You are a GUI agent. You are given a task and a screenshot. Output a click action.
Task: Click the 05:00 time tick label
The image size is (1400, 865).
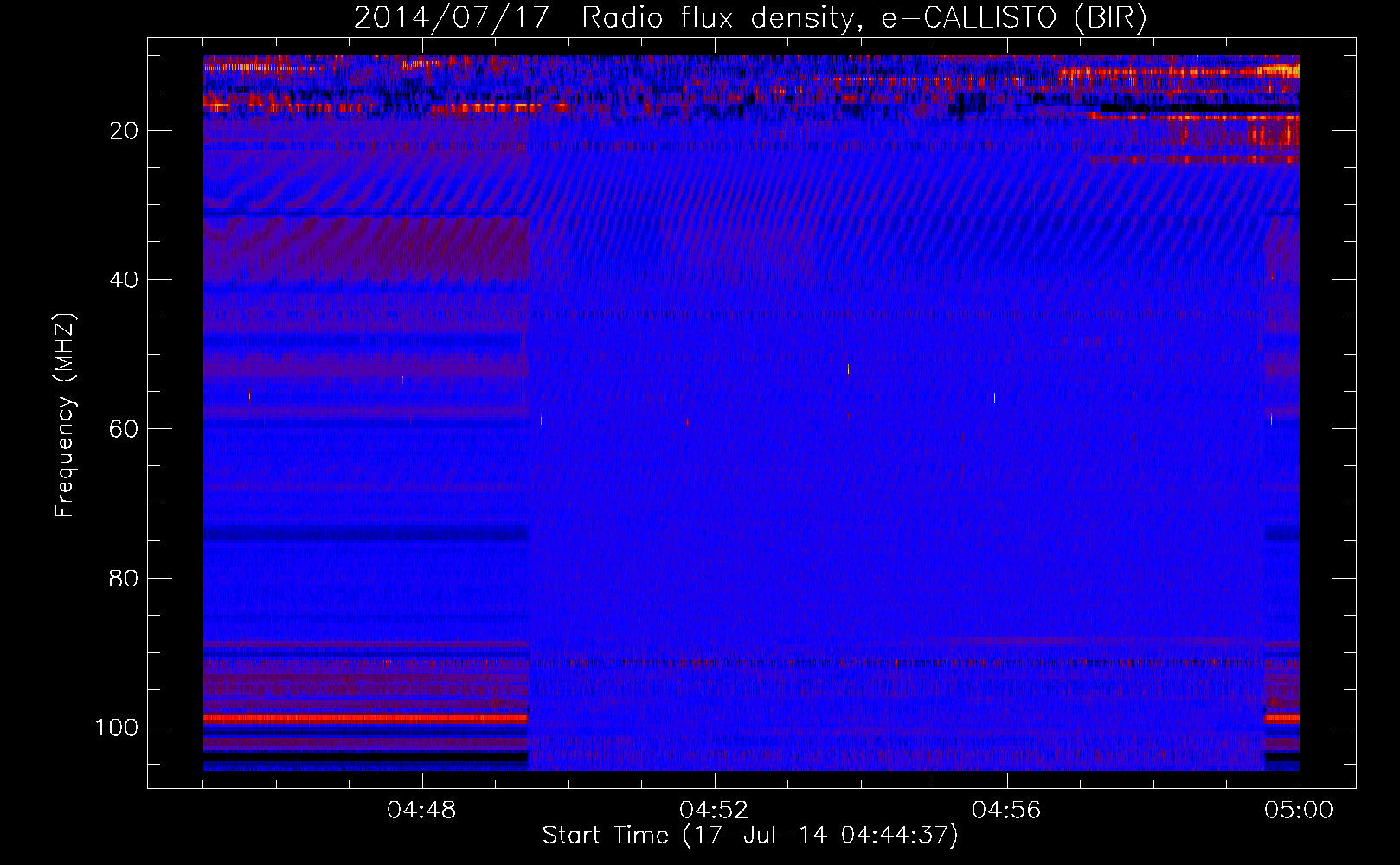point(1299,811)
